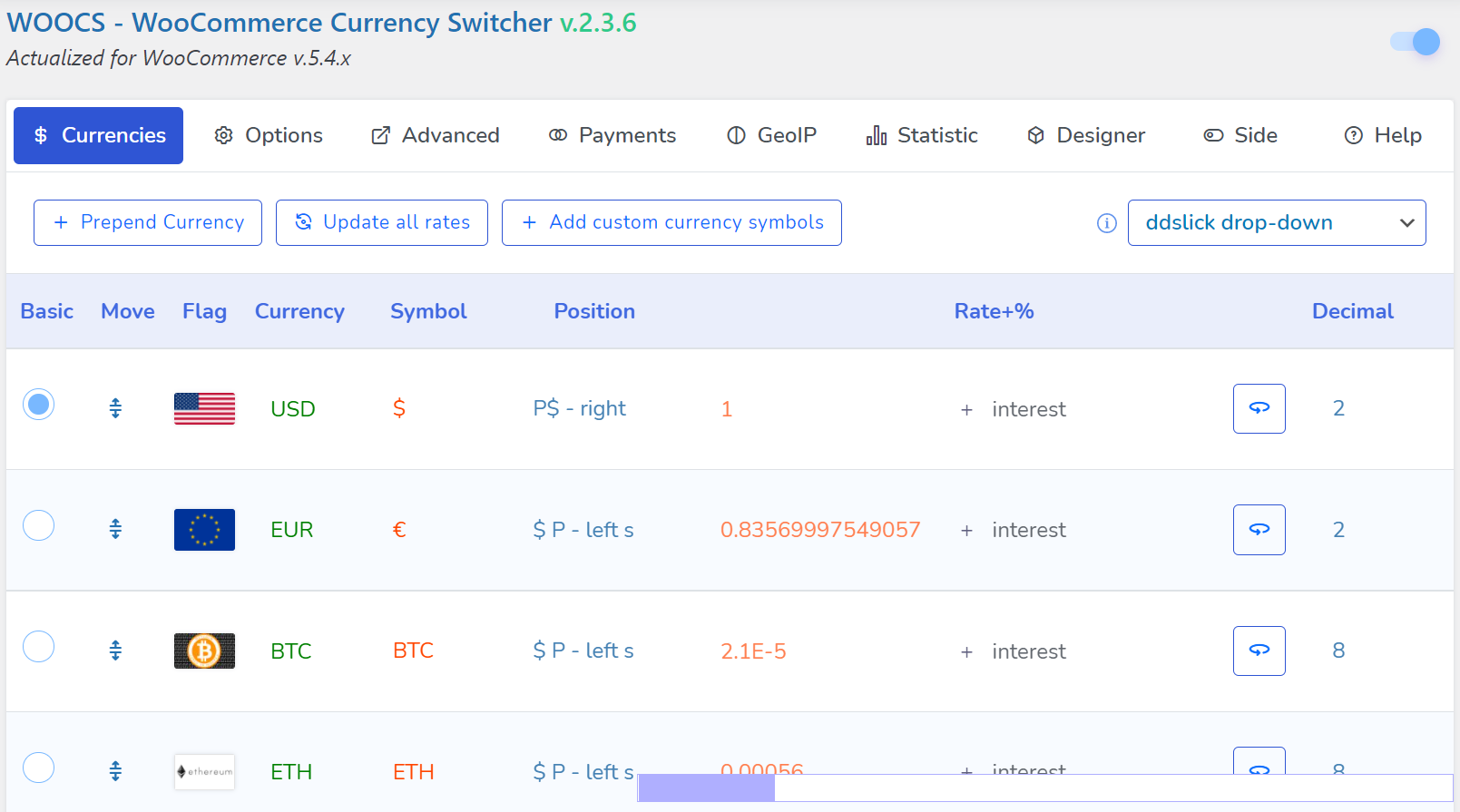Click Update all rates button
The width and height of the screenshot is (1460, 812).
[382, 222]
